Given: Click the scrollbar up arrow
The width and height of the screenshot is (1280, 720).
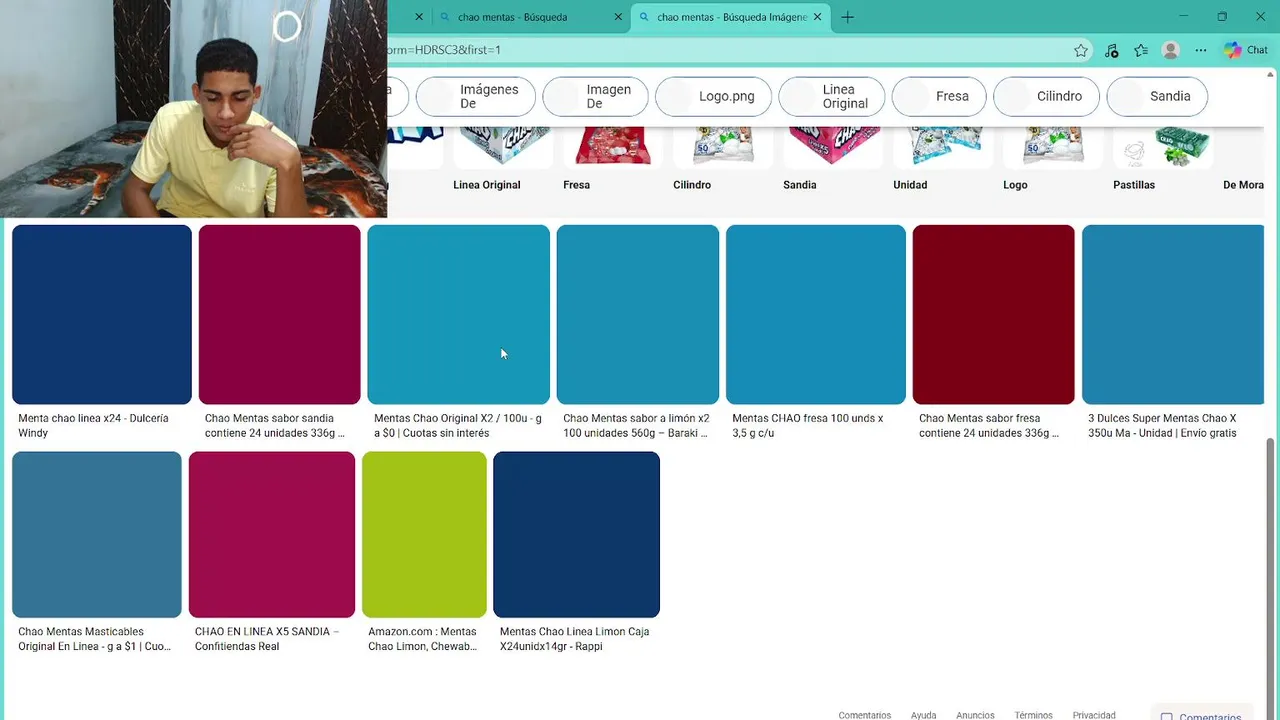Looking at the screenshot, I should tap(1272, 75).
